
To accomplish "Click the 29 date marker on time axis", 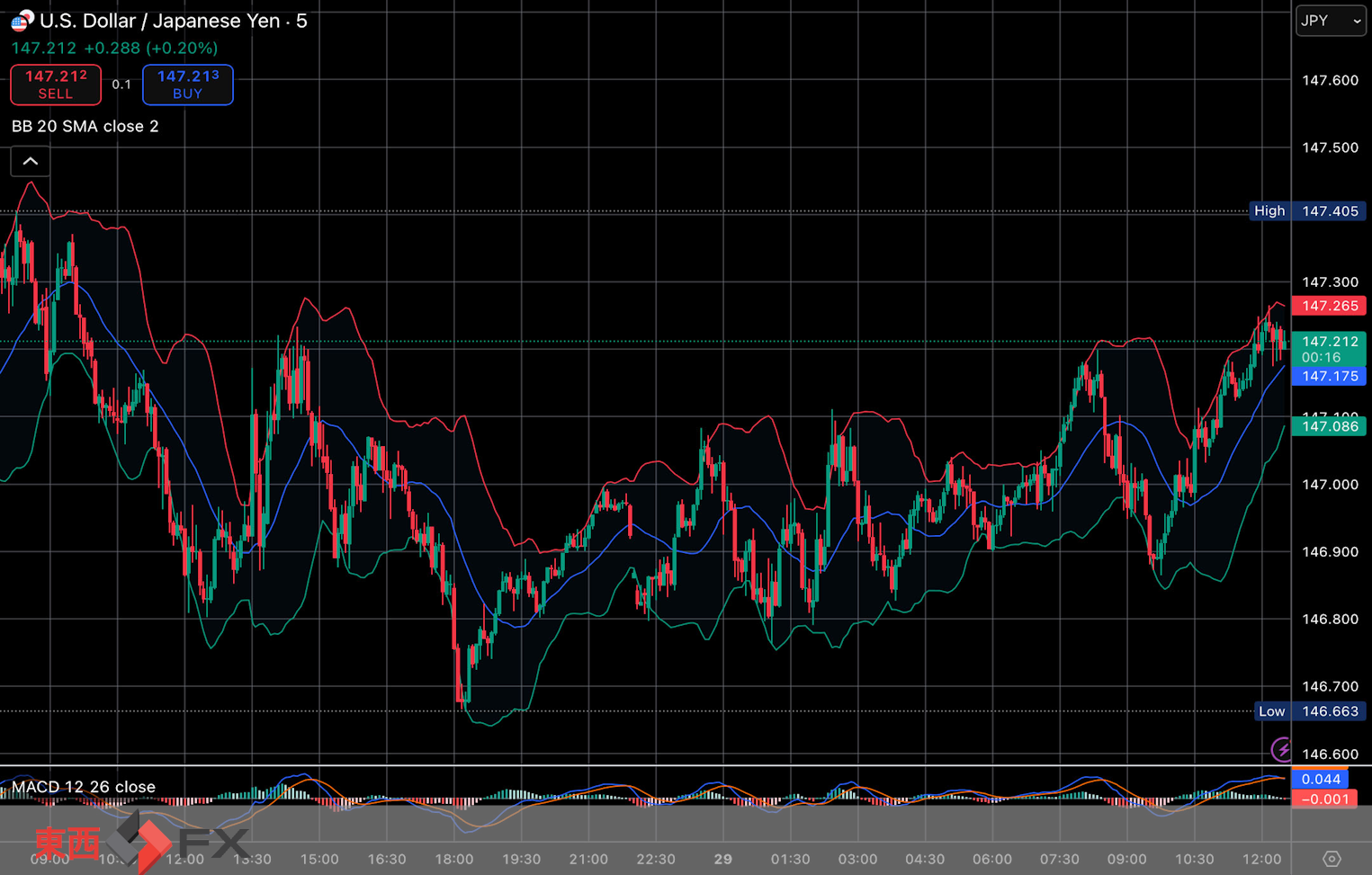I will pos(722,859).
